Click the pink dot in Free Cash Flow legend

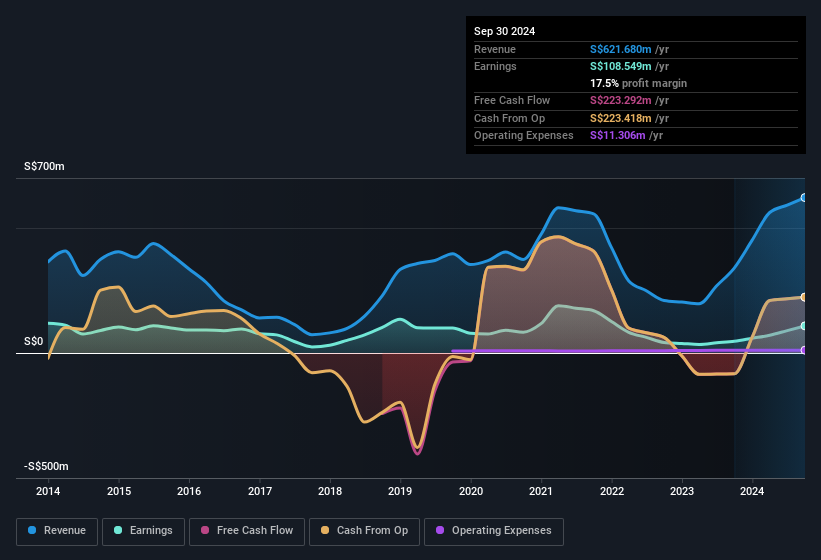205,531
